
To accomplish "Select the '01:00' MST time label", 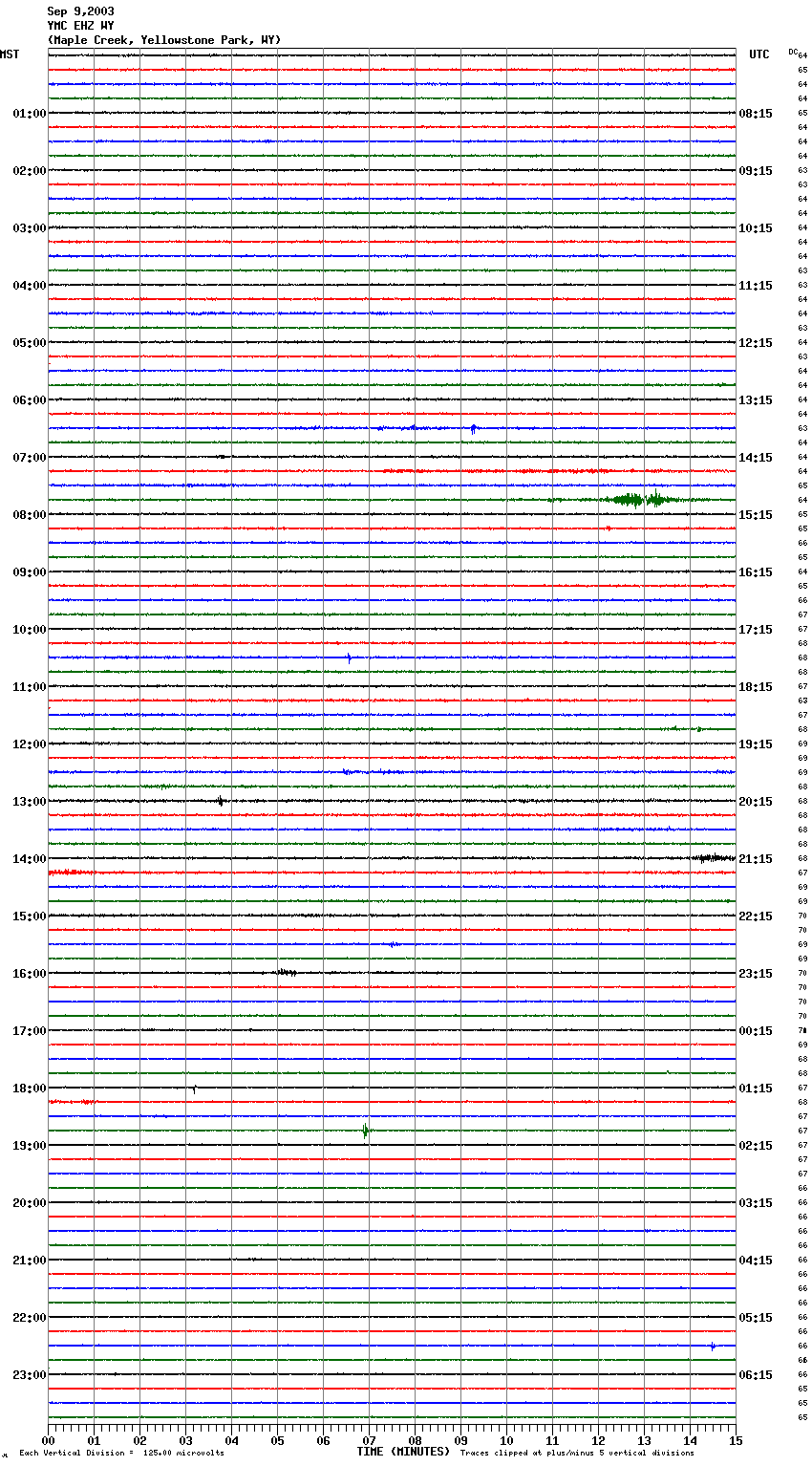I will [30, 114].
